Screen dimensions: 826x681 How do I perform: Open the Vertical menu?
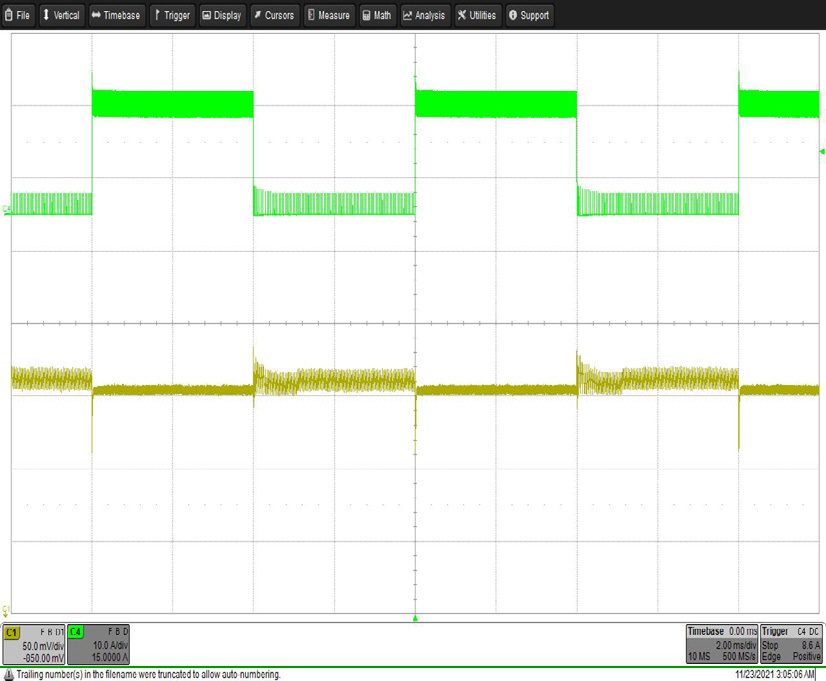61,15
